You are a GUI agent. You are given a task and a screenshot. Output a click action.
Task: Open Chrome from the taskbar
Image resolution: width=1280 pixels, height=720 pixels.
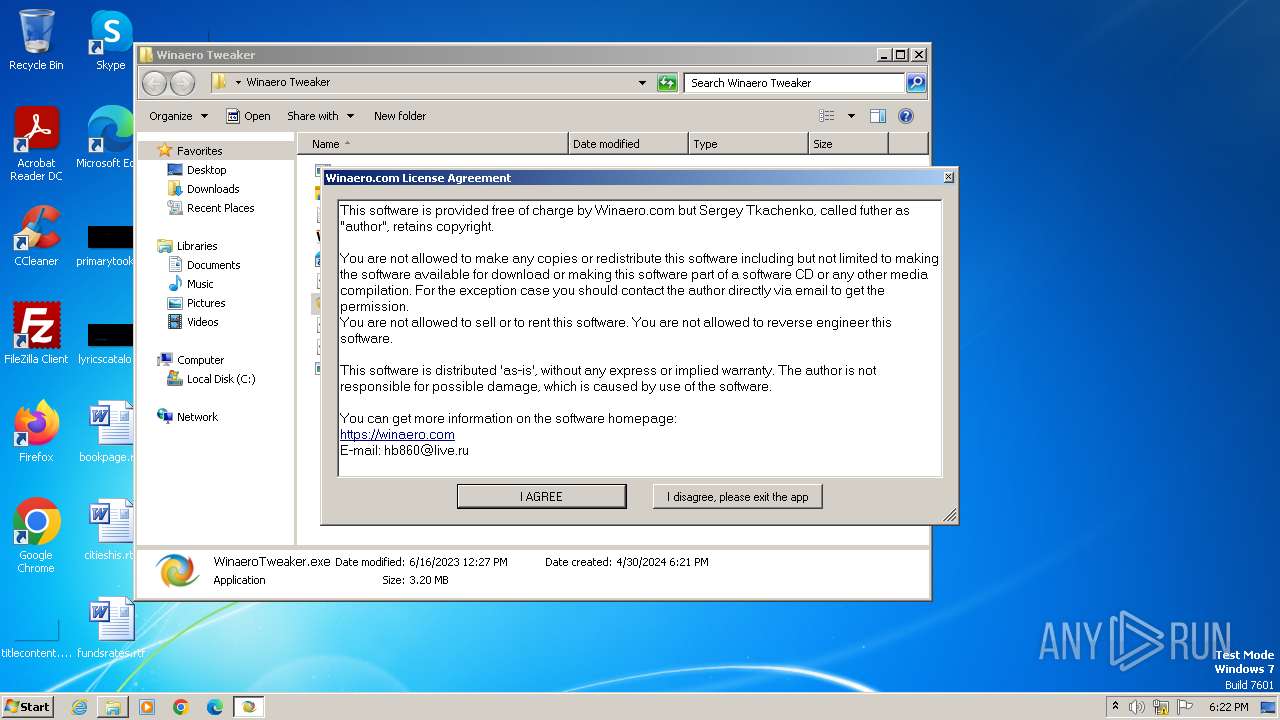181,707
